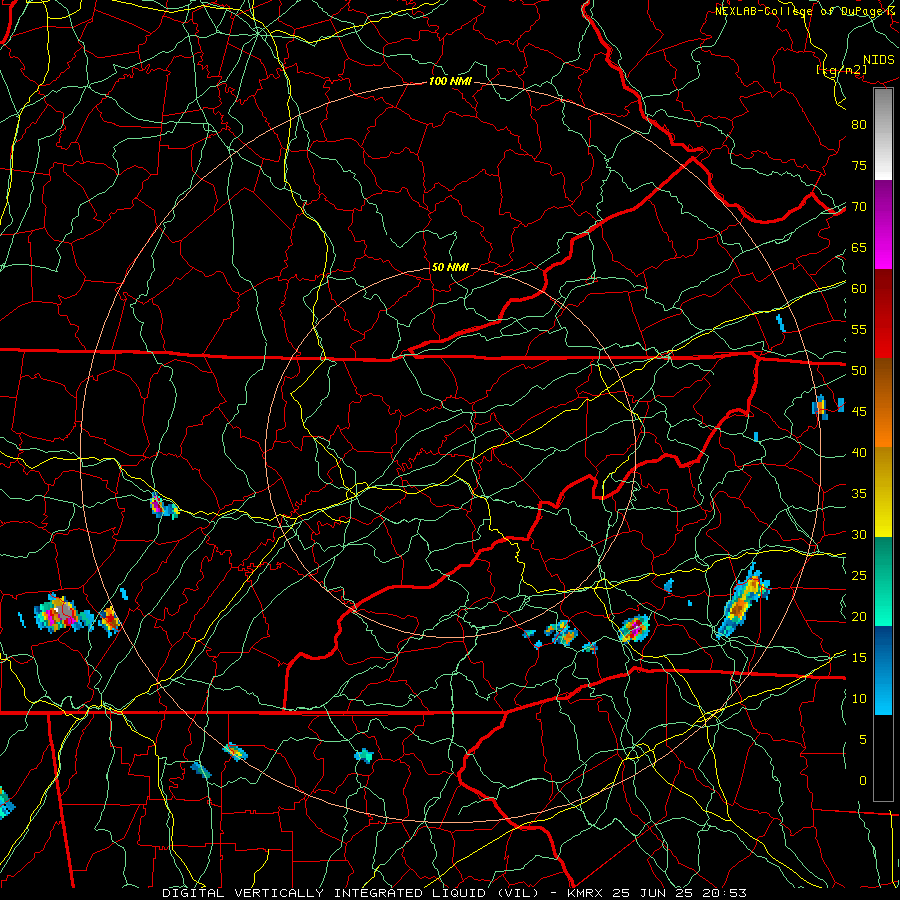Click the "50 NMI" range ring label
Screen dimensions: 900x900
click(449, 267)
